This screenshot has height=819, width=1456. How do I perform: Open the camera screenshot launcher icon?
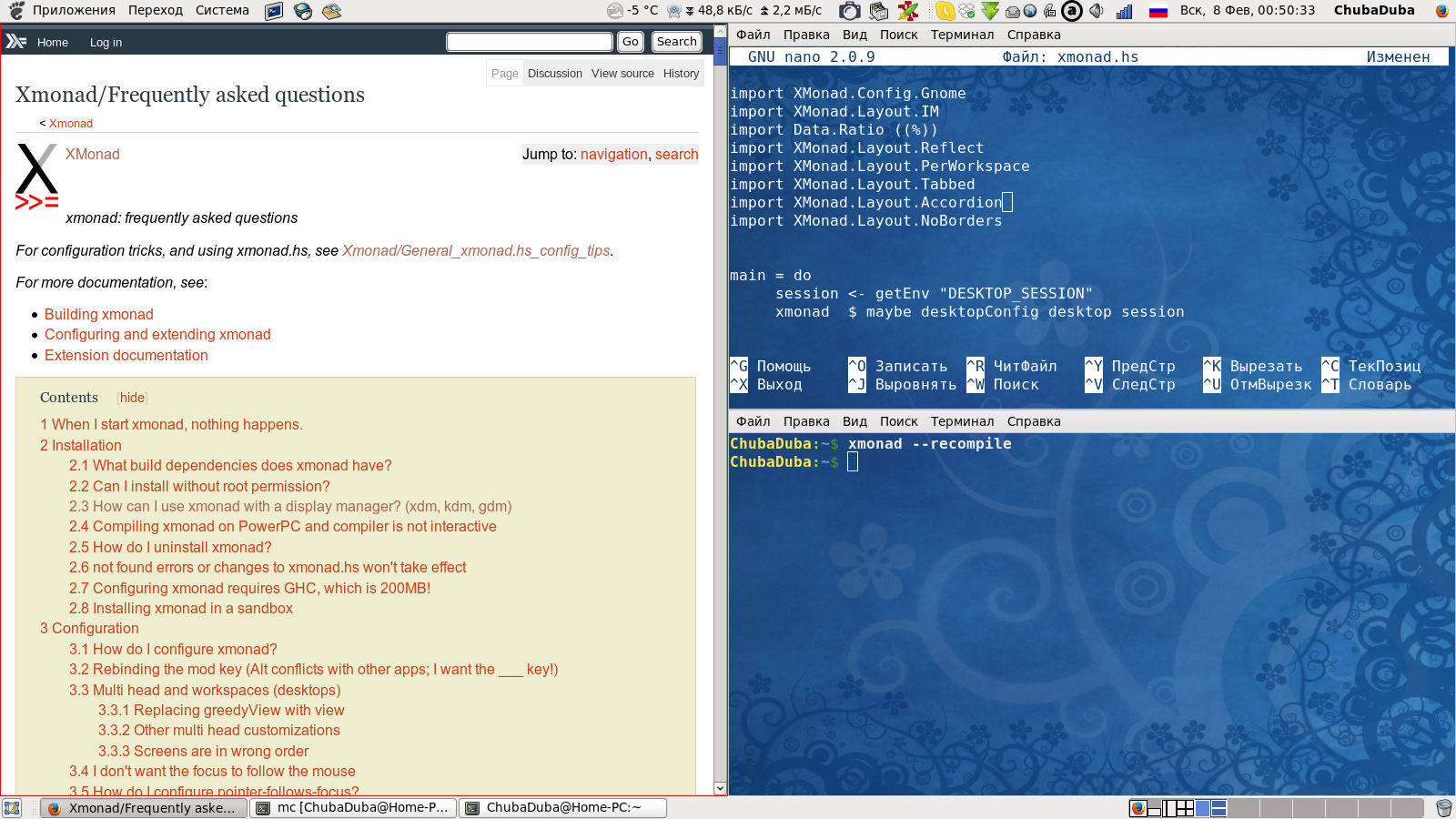click(849, 11)
